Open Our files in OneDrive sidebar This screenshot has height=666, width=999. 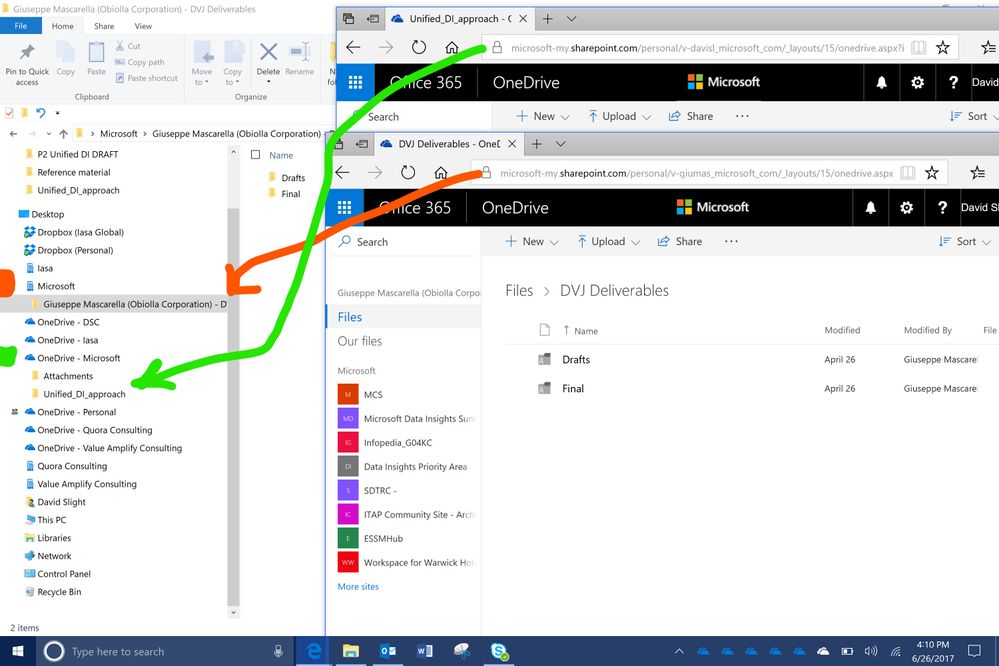(x=360, y=341)
